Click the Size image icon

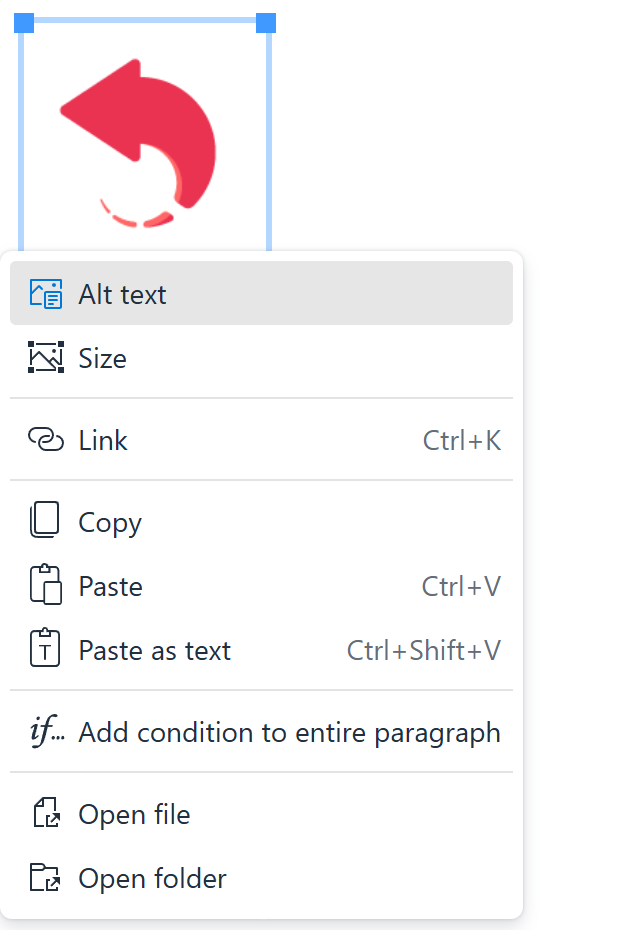click(45, 358)
